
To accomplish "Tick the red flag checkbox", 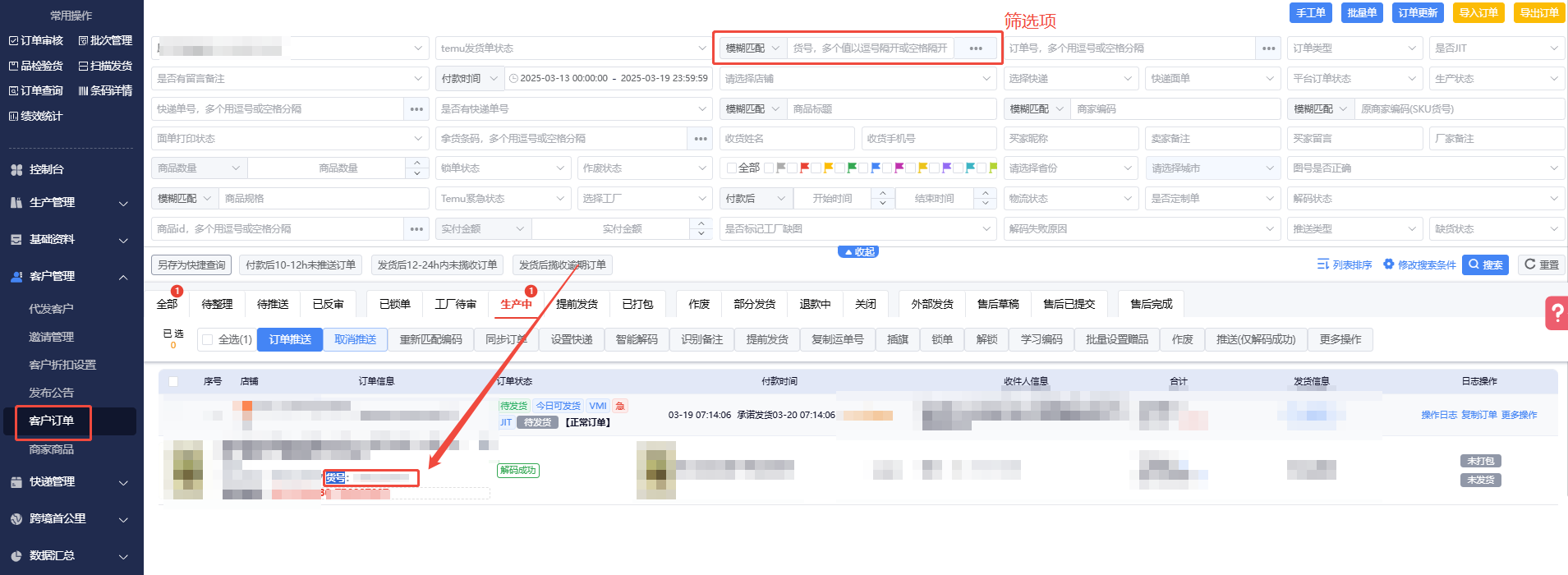I will (x=793, y=168).
